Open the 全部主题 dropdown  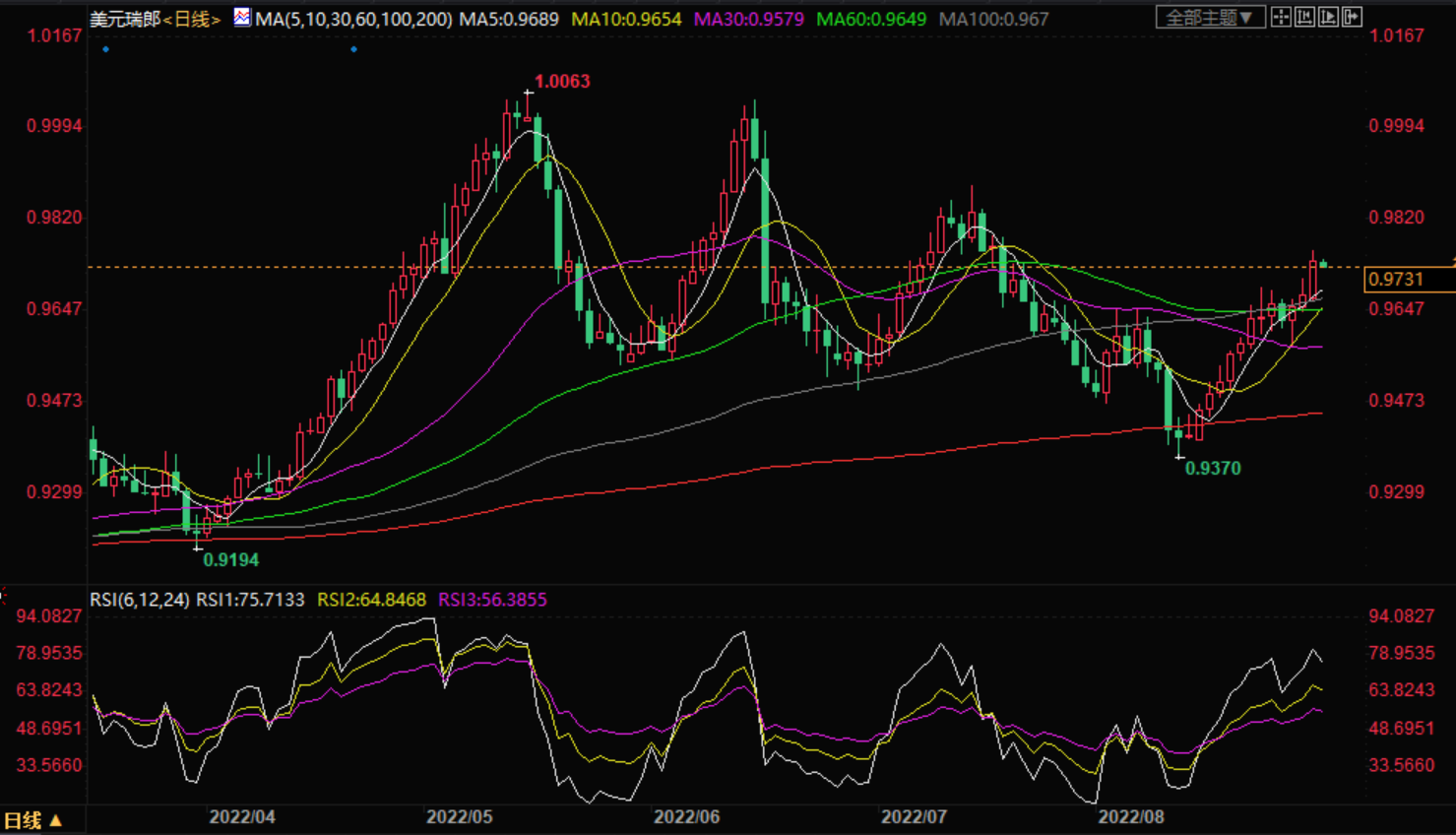pyautogui.click(x=1210, y=18)
